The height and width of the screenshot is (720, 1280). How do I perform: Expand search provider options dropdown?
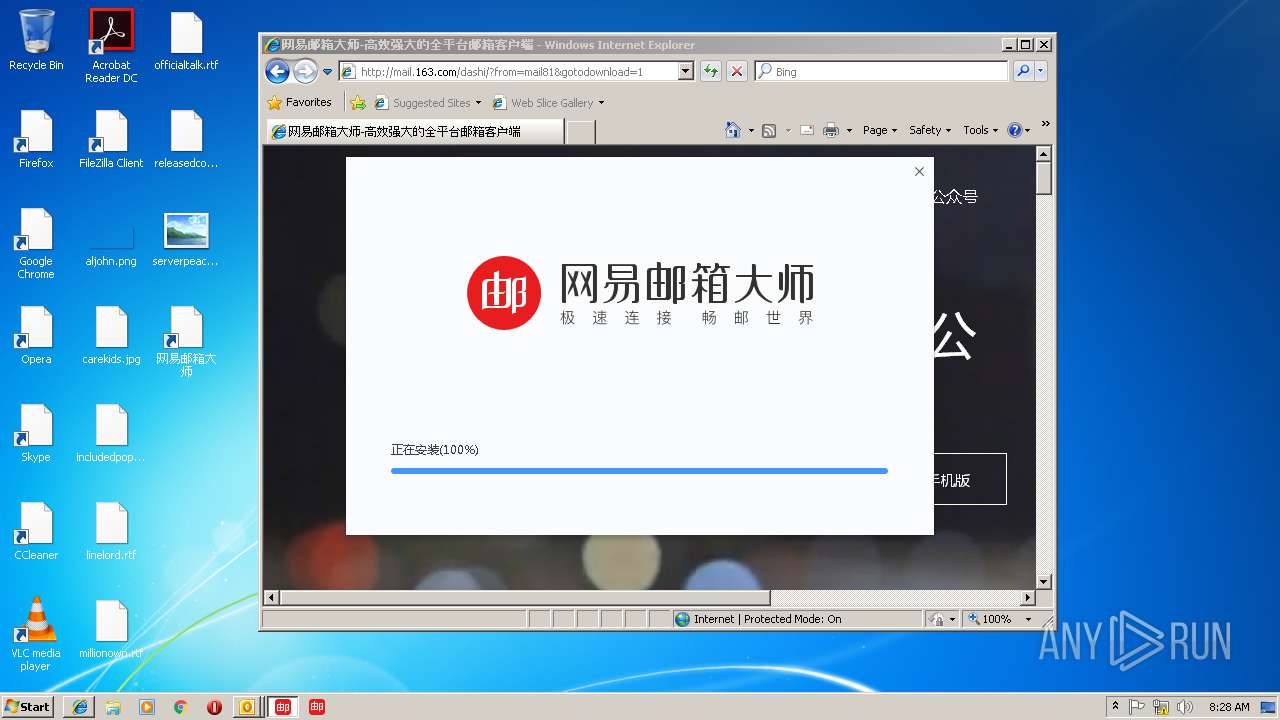pos(1041,72)
